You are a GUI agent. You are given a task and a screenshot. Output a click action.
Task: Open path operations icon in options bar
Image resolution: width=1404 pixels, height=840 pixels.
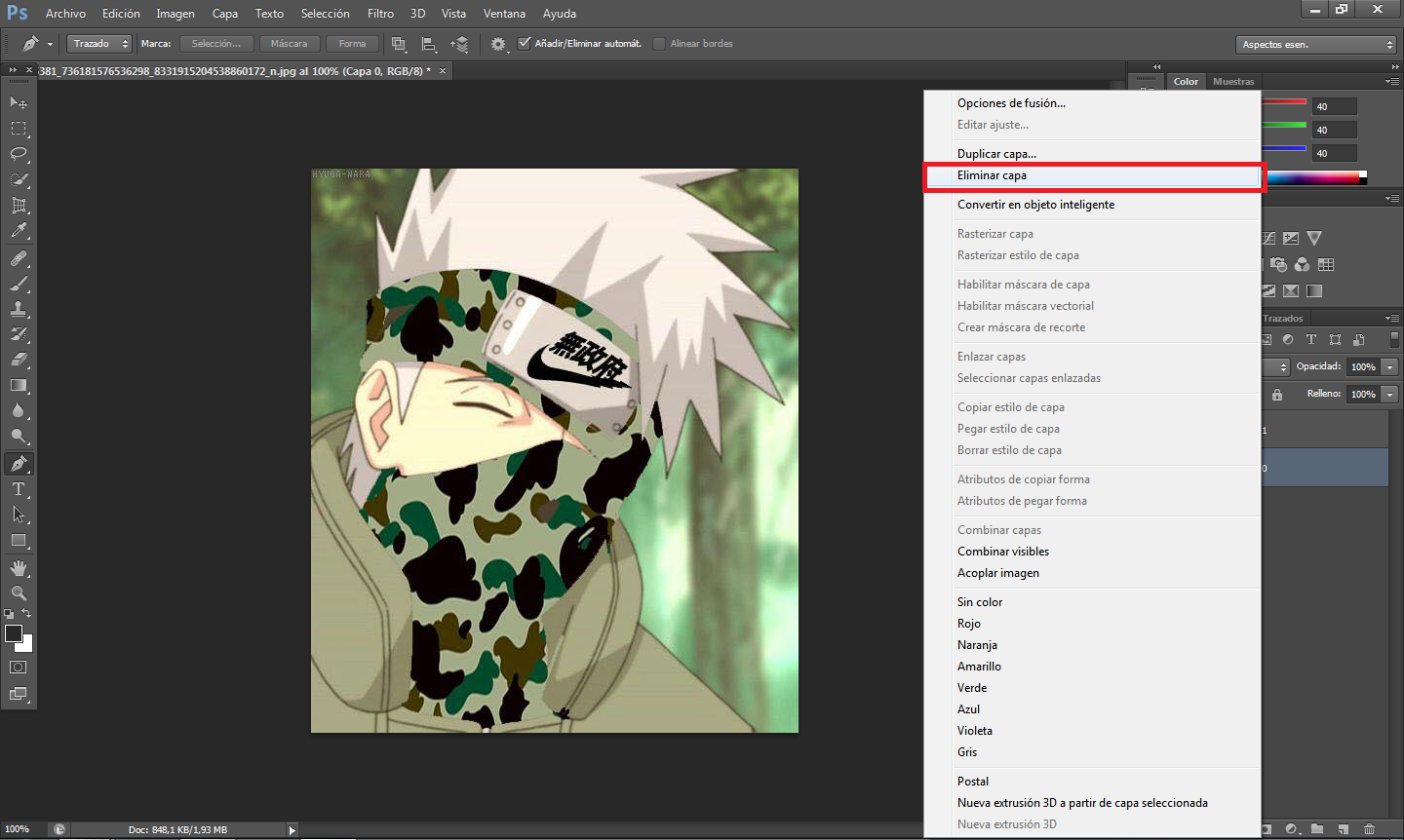[399, 44]
